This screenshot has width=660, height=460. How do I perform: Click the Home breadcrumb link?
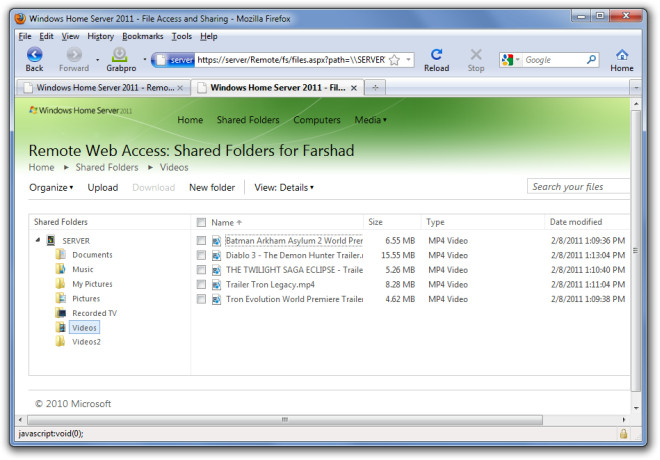pos(41,168)
